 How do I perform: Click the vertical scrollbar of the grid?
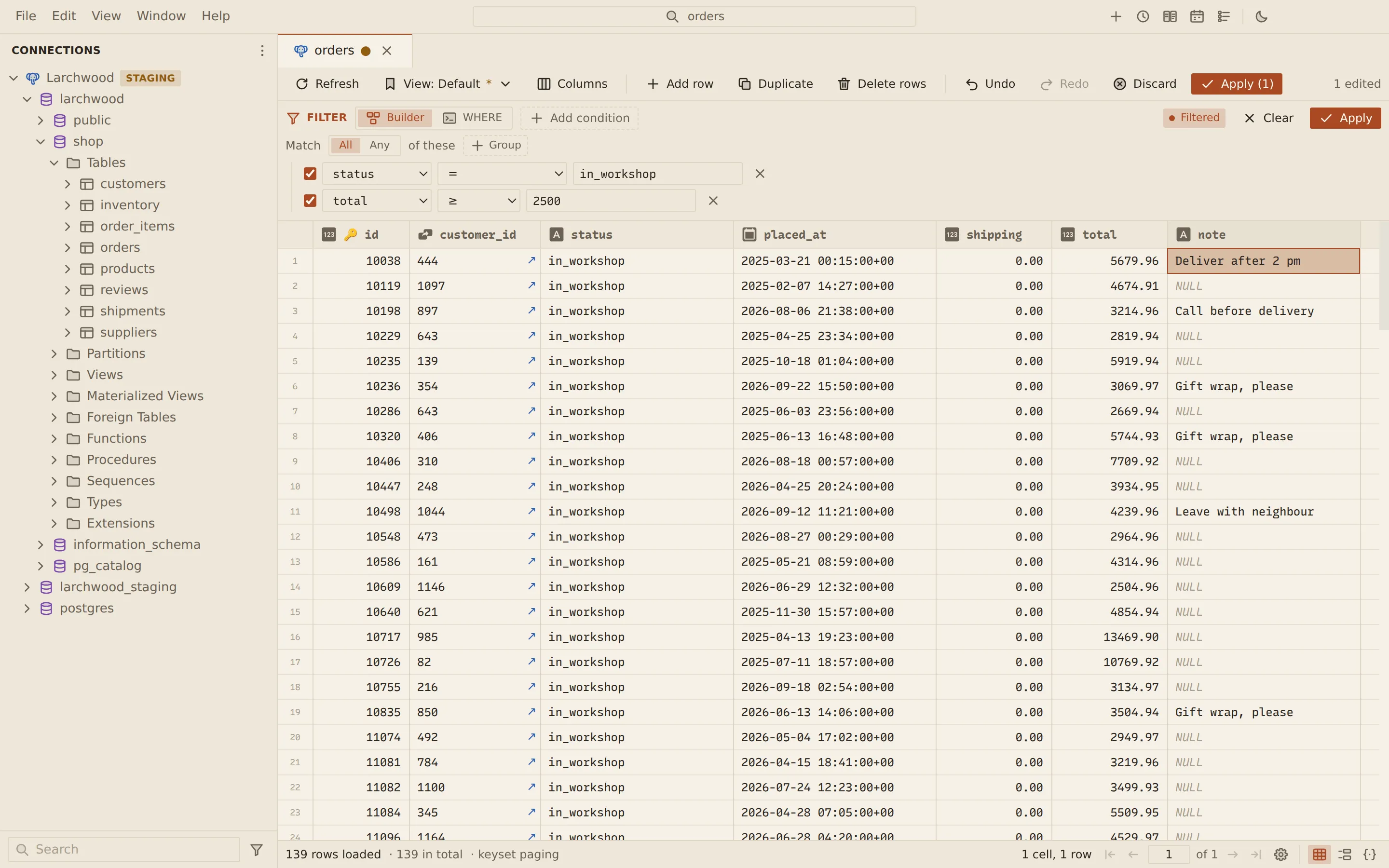[1383, 275]
